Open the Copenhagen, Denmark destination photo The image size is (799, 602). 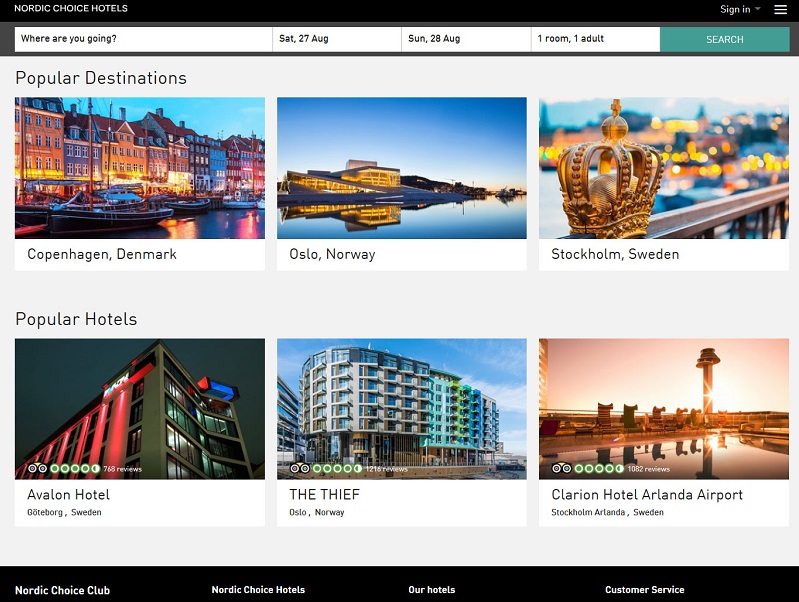(140, 168)
